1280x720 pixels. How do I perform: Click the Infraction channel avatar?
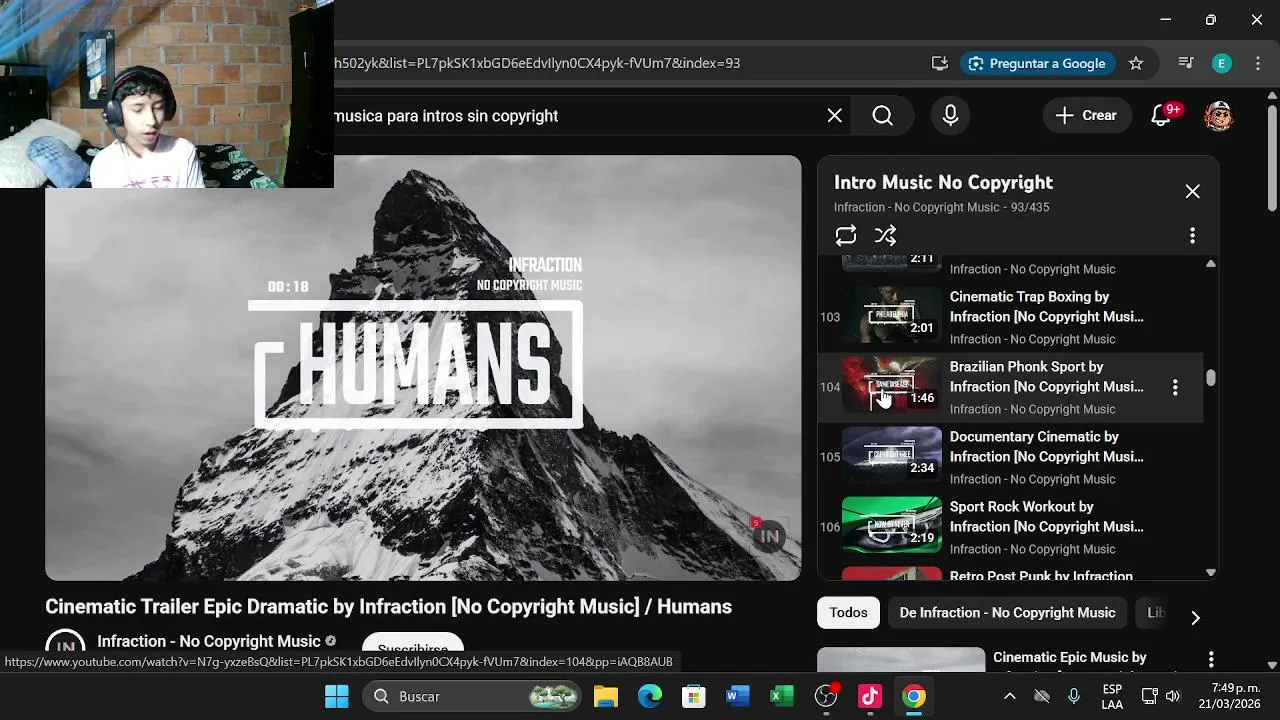point(65,644)
